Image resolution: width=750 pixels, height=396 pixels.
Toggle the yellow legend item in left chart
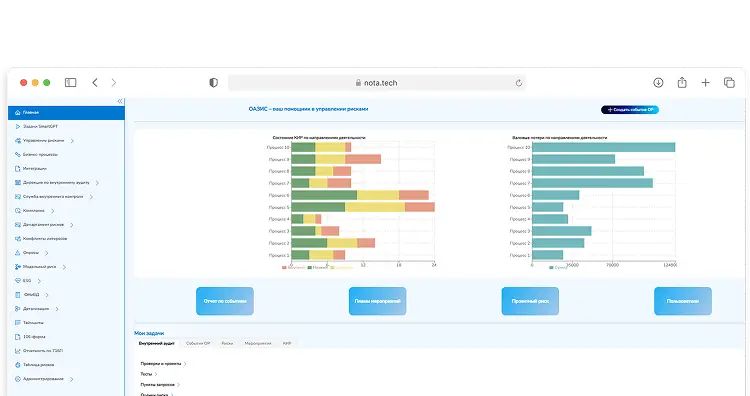(x=341, y=268)
